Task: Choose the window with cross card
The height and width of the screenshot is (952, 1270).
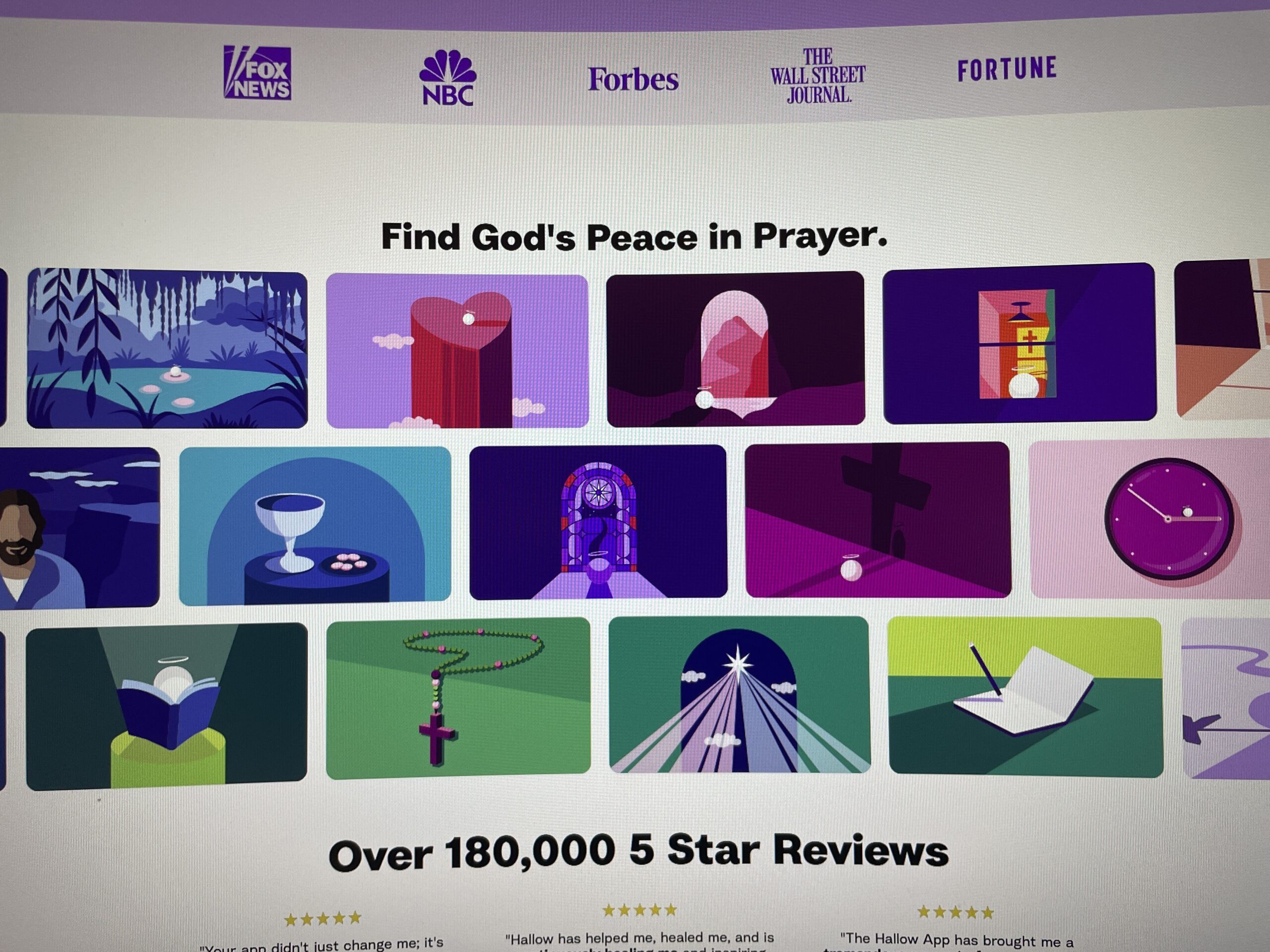Action: pos(1019,343)
